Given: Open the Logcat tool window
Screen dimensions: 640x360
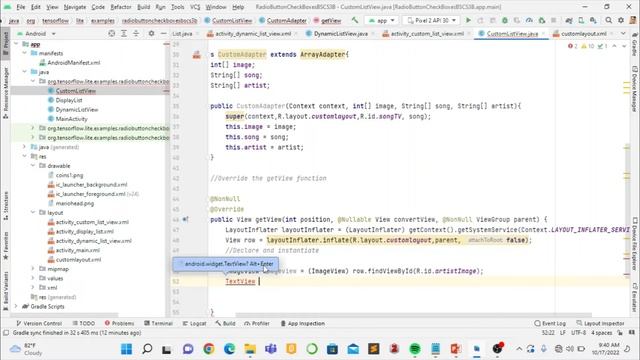Looking at the screenshot, I should tap(194, 323).
